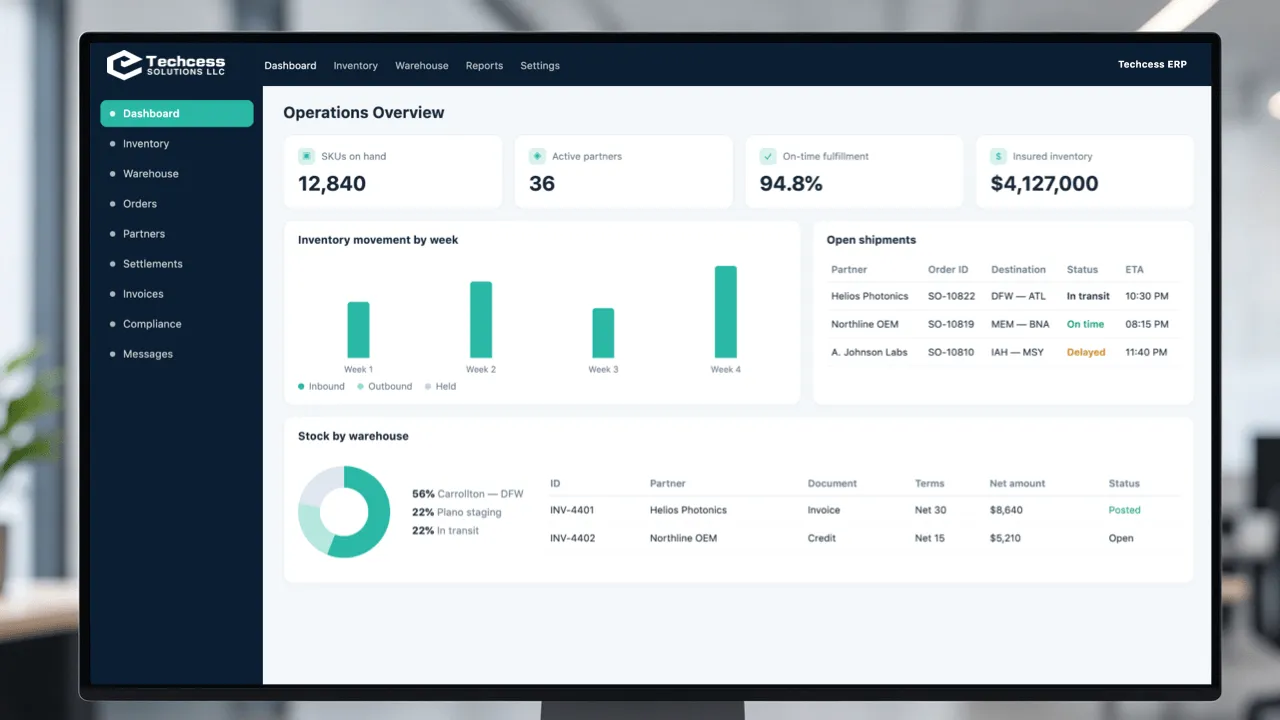Click the Active partners card icon
The width and height of the screenshot is (1280, 720).
[537, 156]
